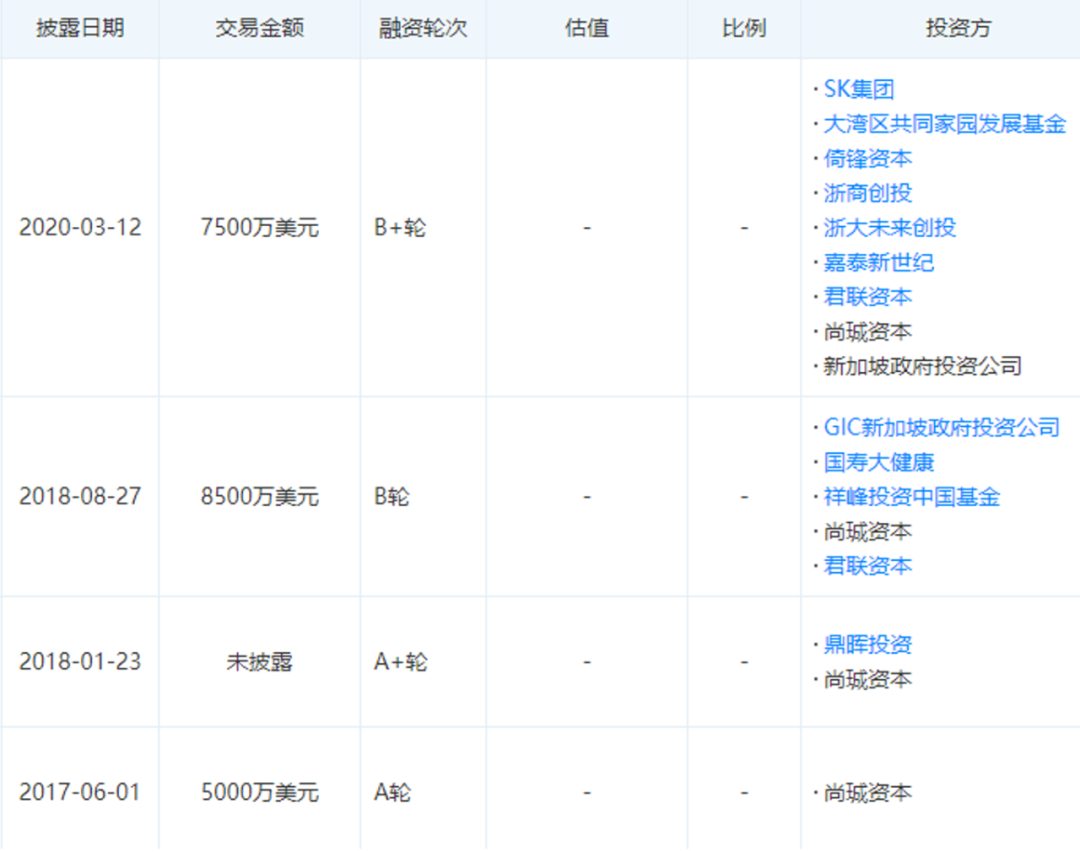Open the SK集团 investor link

858,90
